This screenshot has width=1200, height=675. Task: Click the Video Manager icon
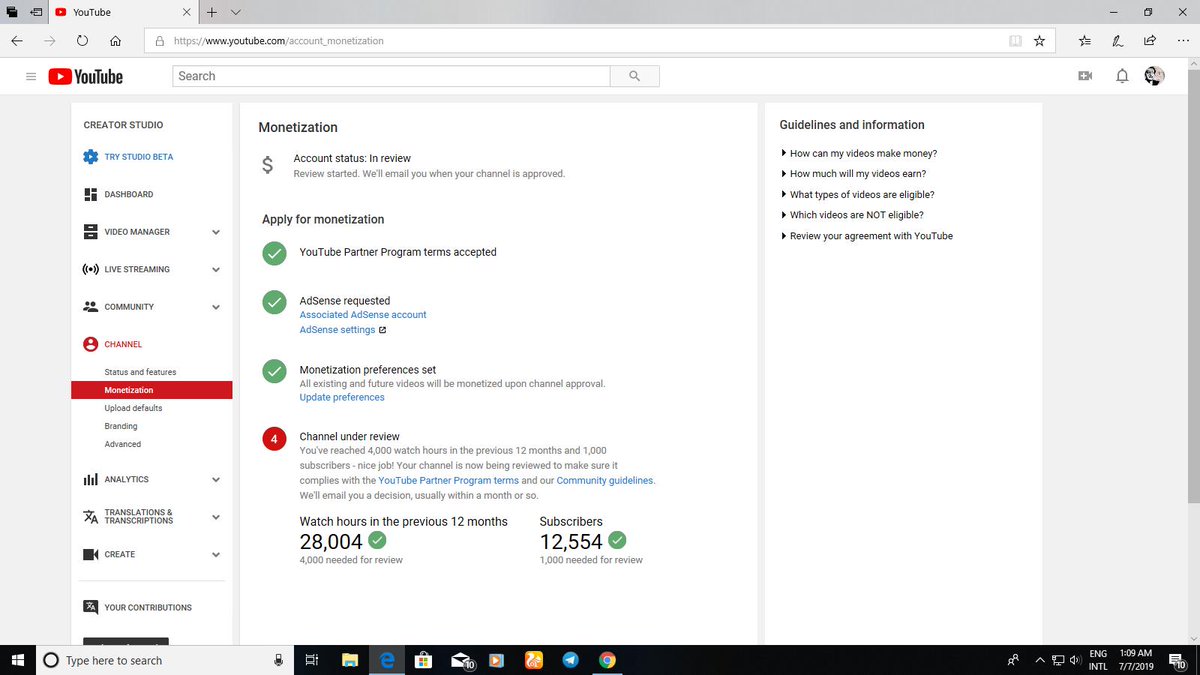pos(91,232)
